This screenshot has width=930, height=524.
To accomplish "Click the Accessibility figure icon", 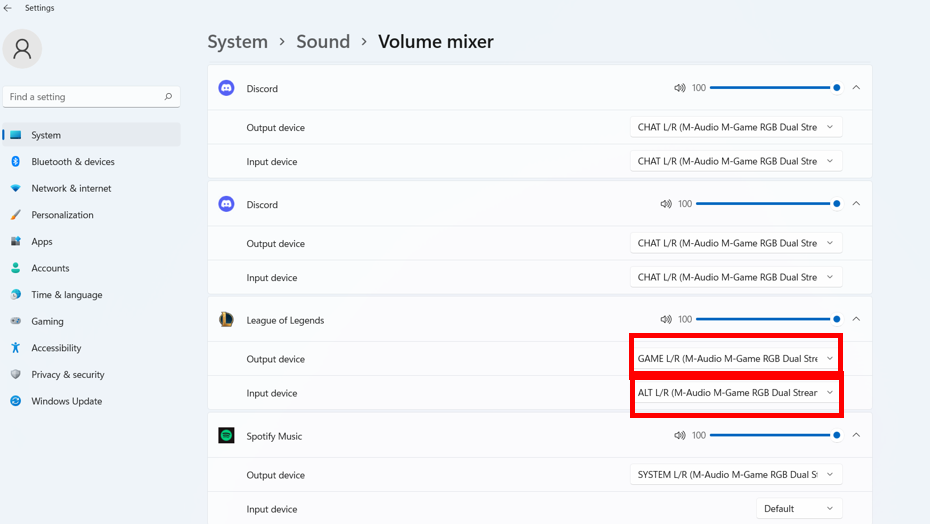I will (x=16, y=348).
